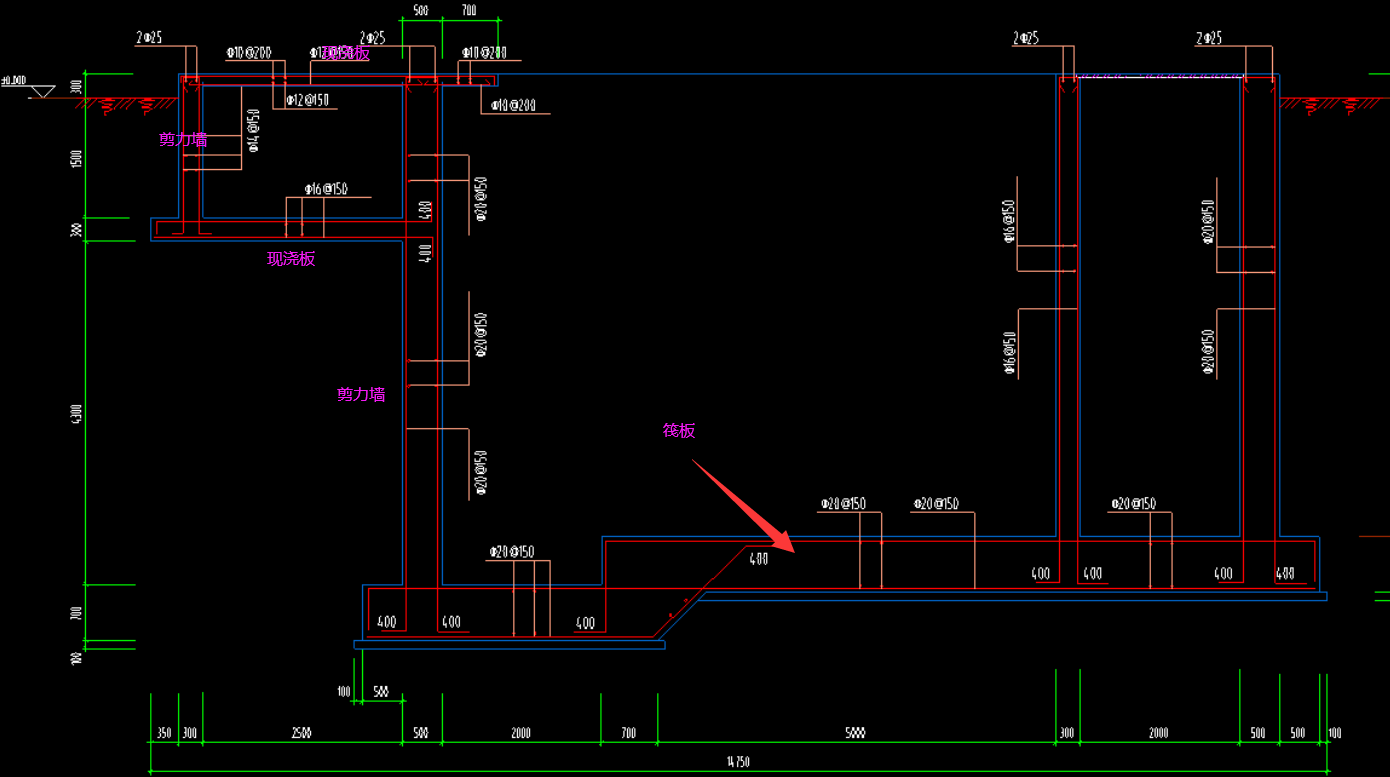
Task: Select 100 at end of bottom dimension chain
Action: click(x=1335, y=733)
